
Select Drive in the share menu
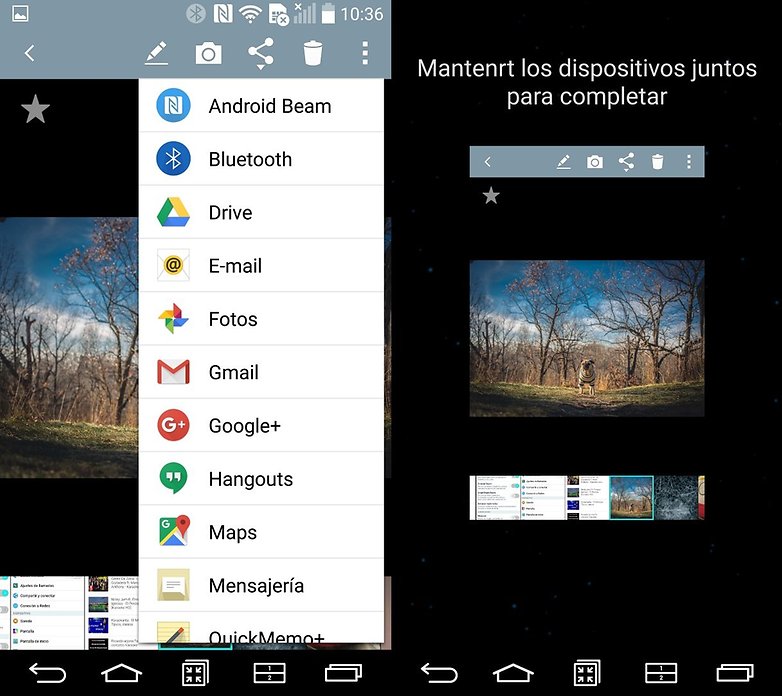click(x=261, y=212)
